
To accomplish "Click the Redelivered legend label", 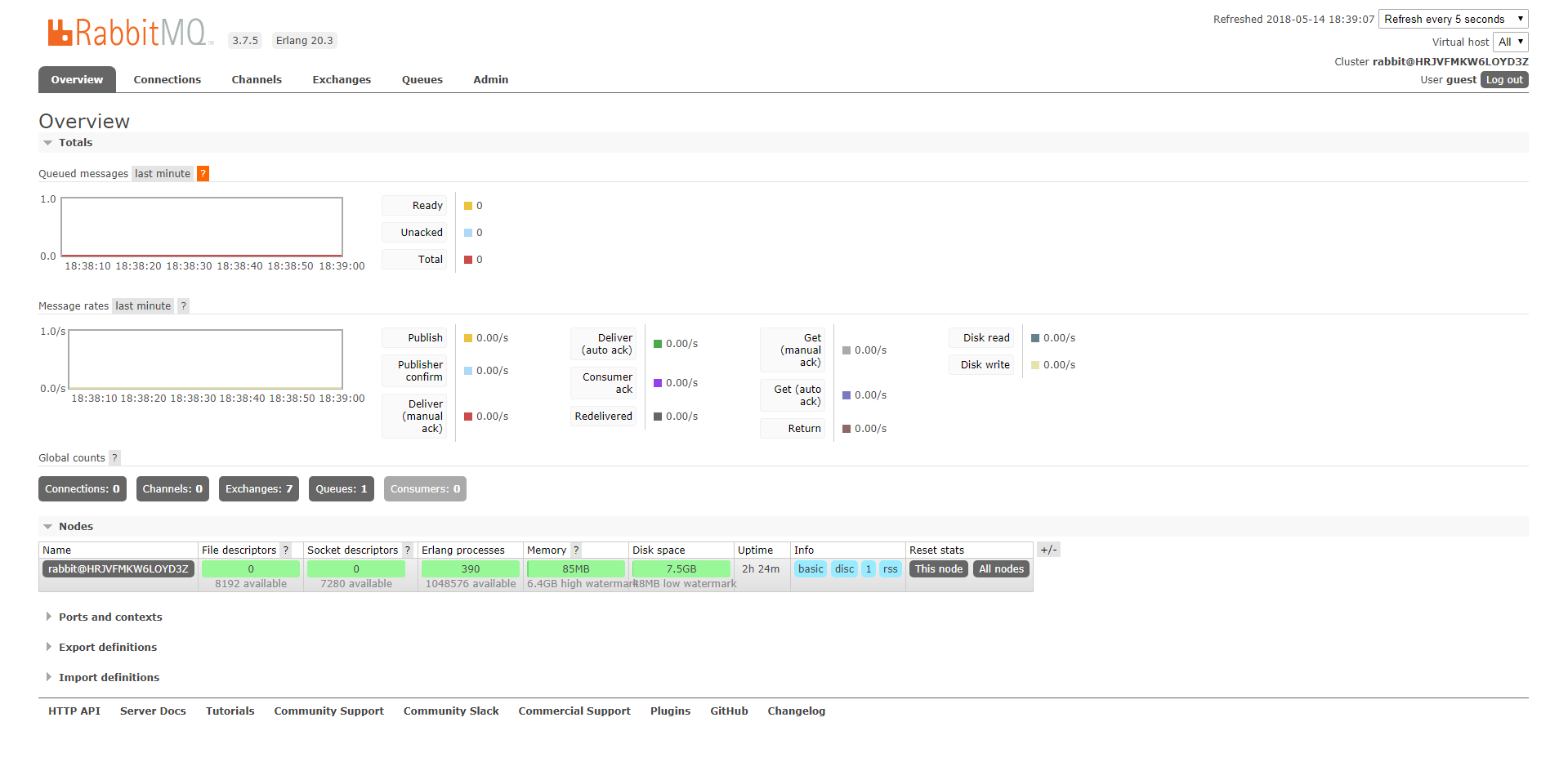I will click(603, 417).
